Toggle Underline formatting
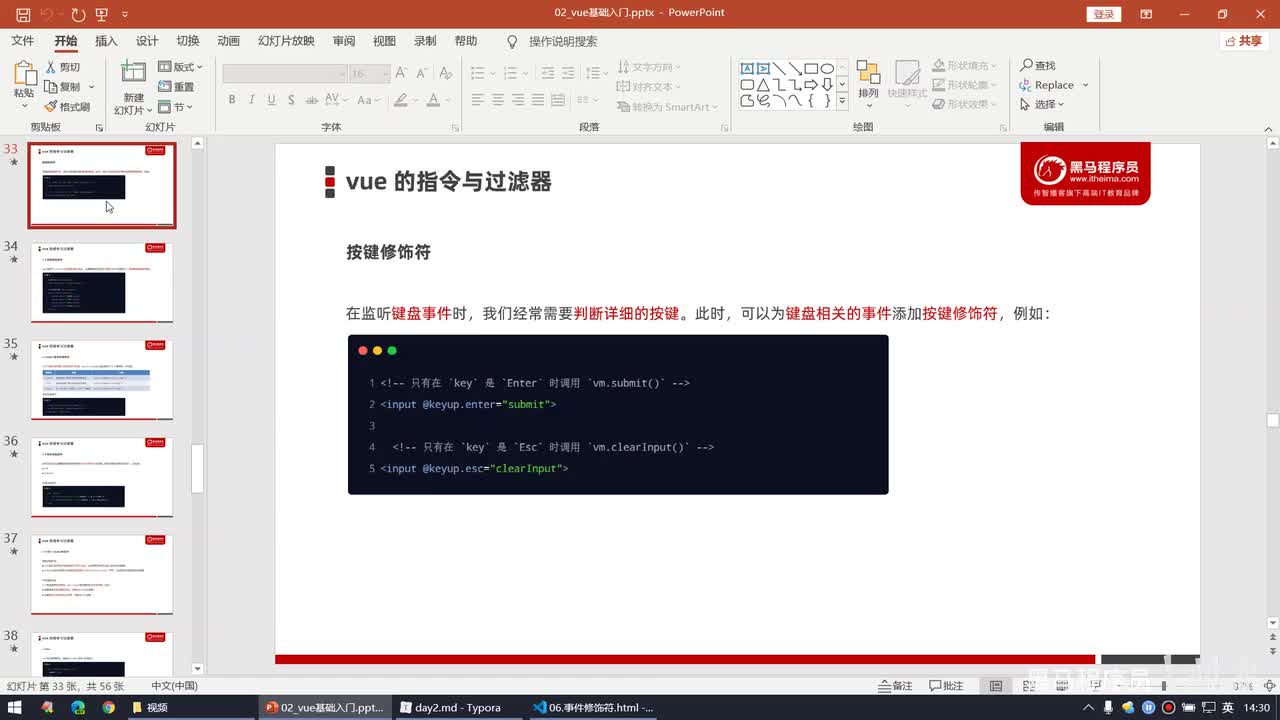1280x720 pixels. point(270,100)
